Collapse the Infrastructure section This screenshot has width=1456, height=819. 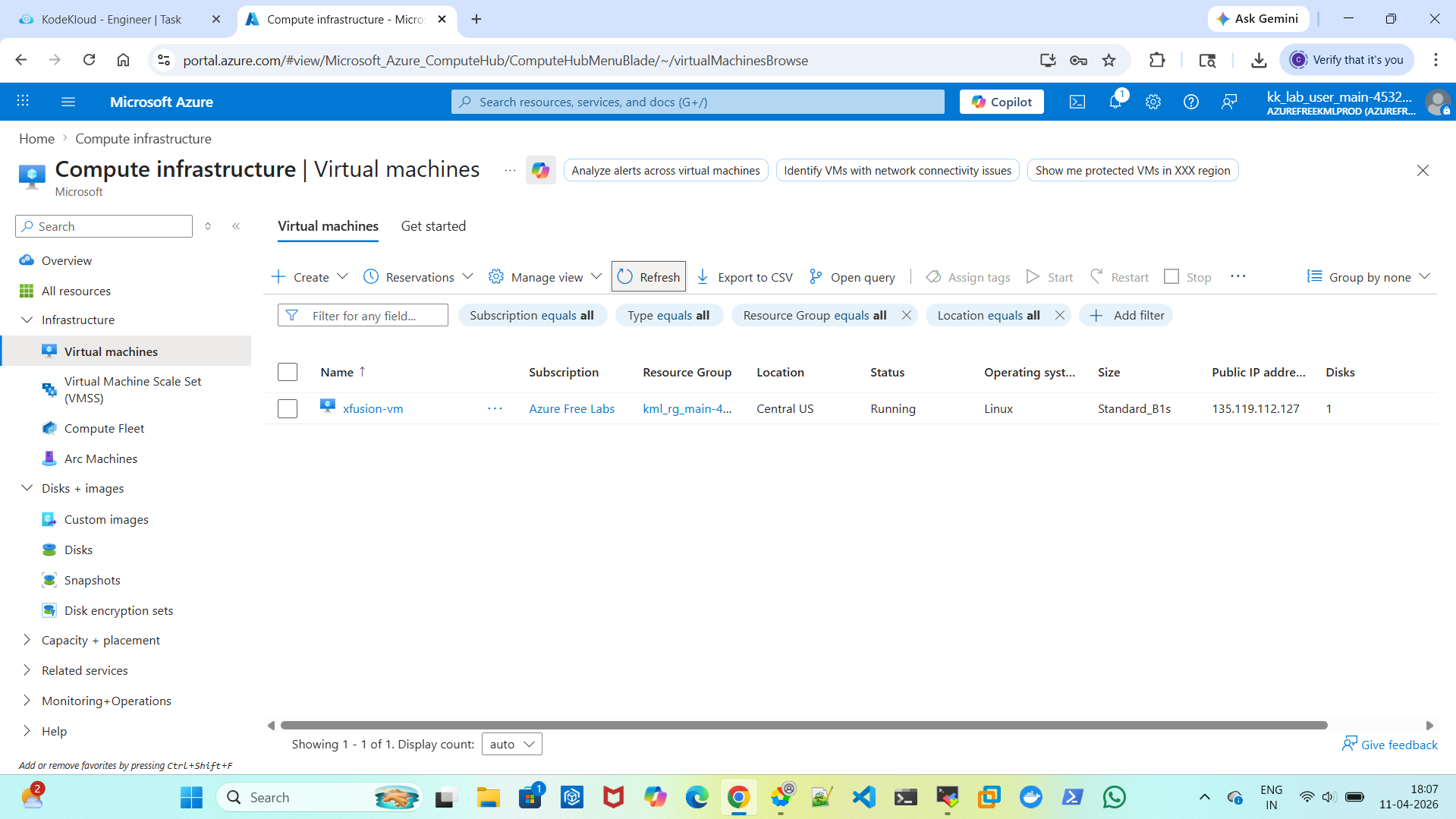27,320
